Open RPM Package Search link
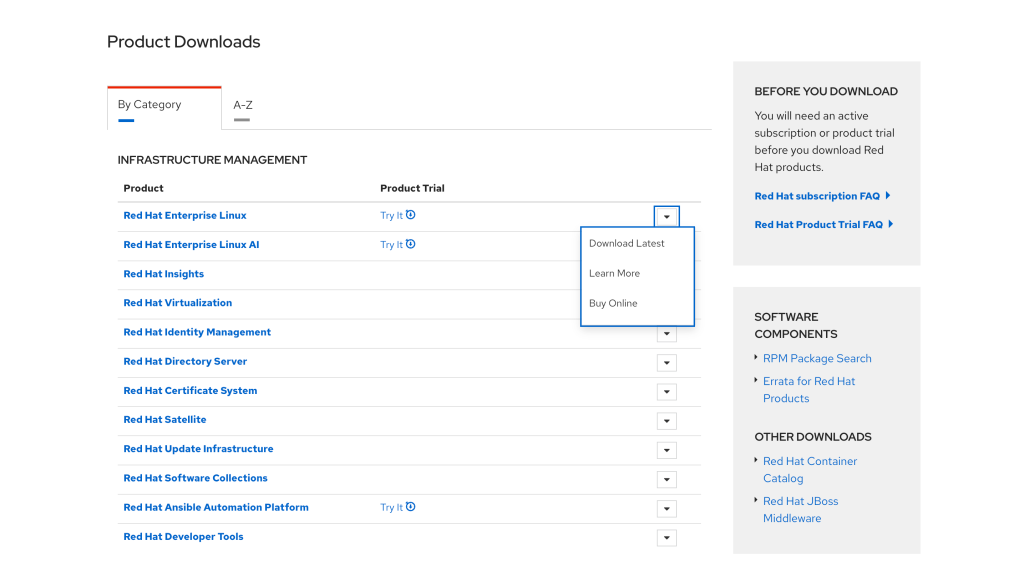Viewport: 1024px width, 566px height. tap(817, 358)
